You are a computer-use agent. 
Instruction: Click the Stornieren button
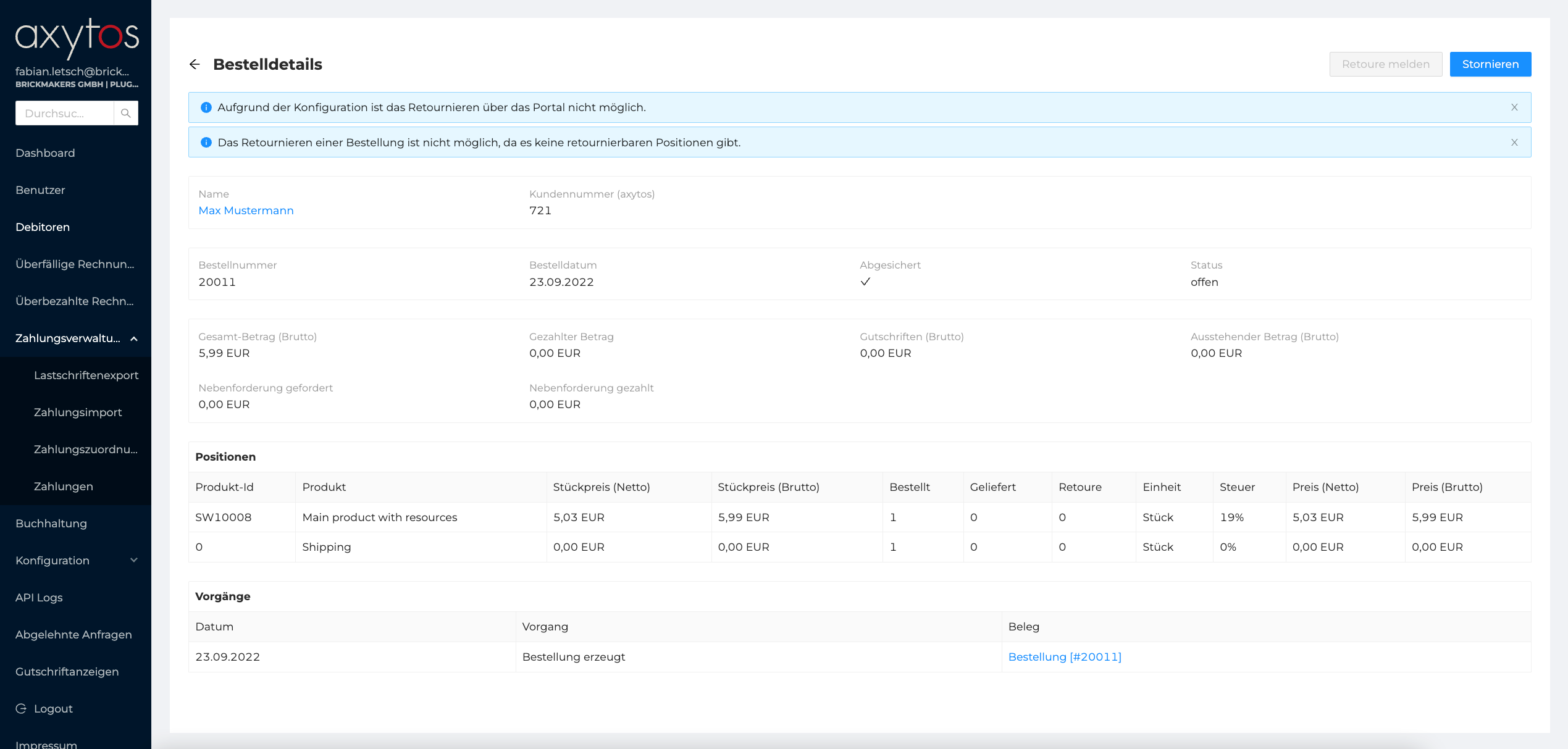[1490, 64]
